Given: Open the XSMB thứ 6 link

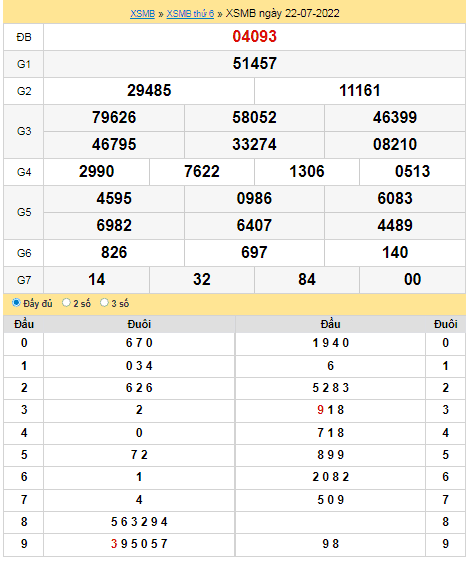Looking at the screenshot, I should 190,14.
